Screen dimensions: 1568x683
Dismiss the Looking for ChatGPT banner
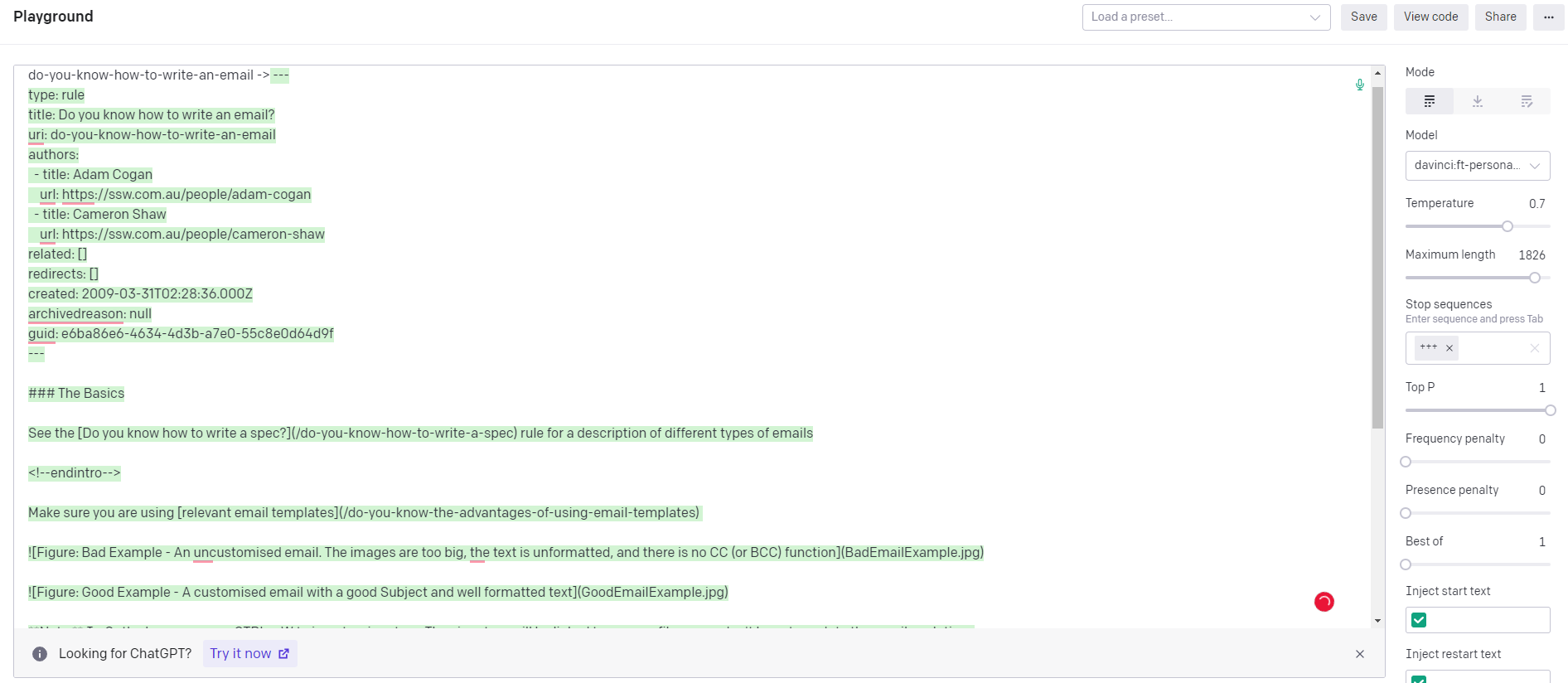(x=1360, y=654)
